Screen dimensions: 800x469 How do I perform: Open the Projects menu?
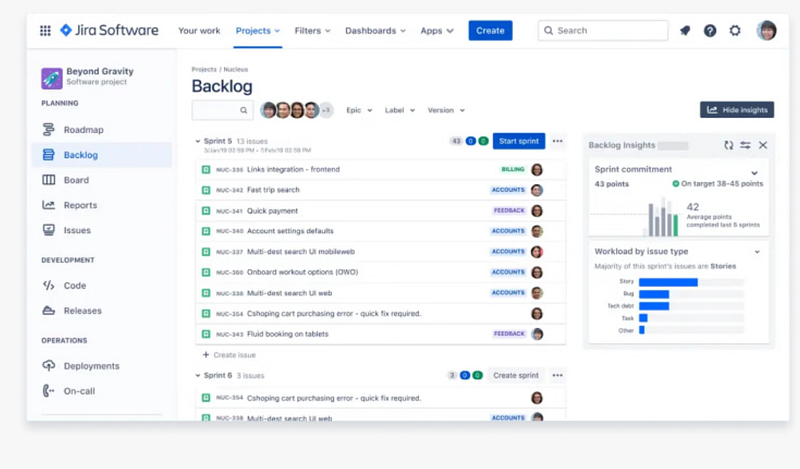point(257,31)
